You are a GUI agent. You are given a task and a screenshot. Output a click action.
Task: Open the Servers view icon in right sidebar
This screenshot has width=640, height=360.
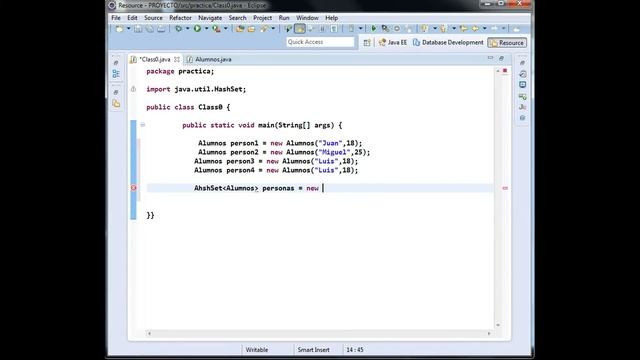click(x=522, y=96)
